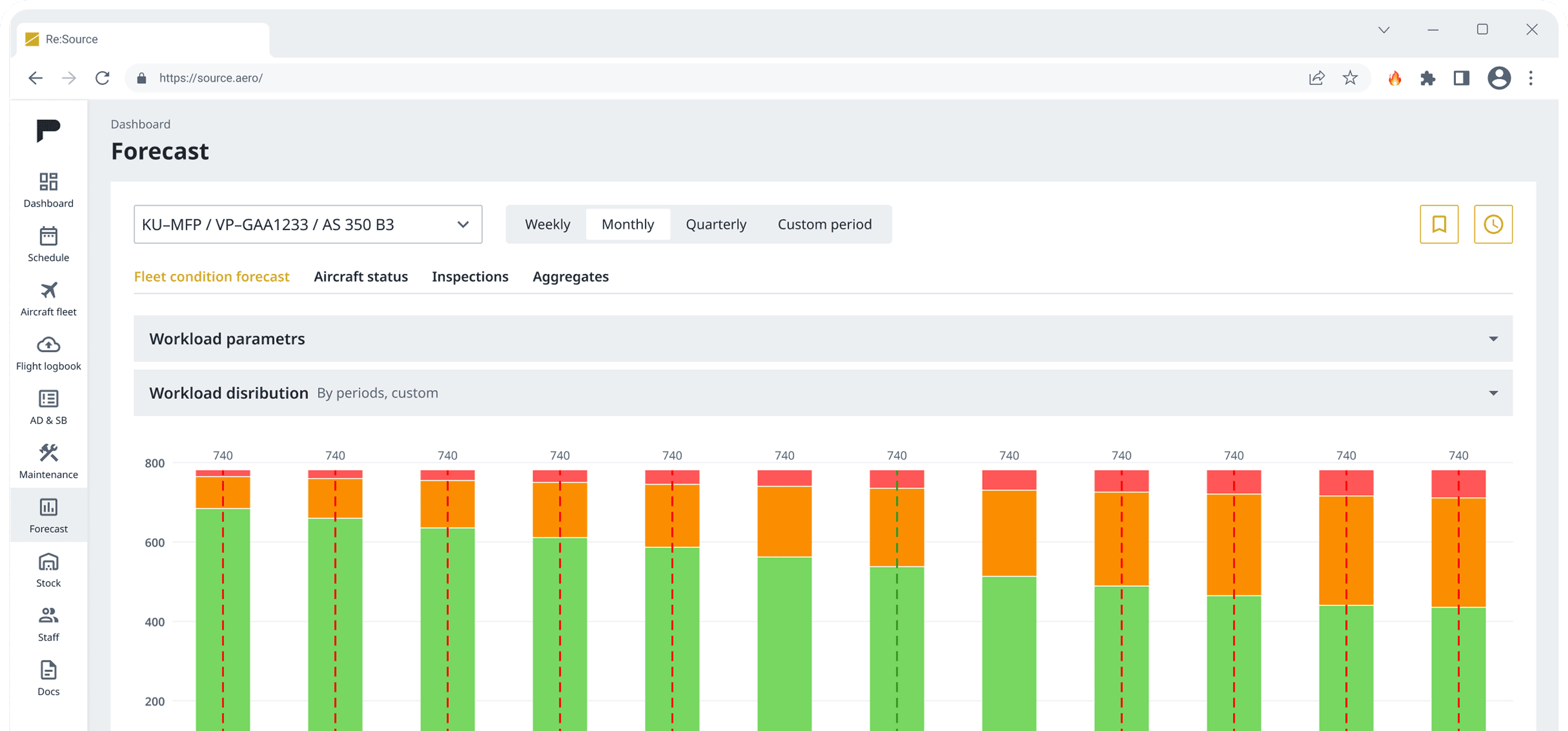Select the Forecast sidebar item
Screen dimensions: 1568x731
(x=49, y=515)
